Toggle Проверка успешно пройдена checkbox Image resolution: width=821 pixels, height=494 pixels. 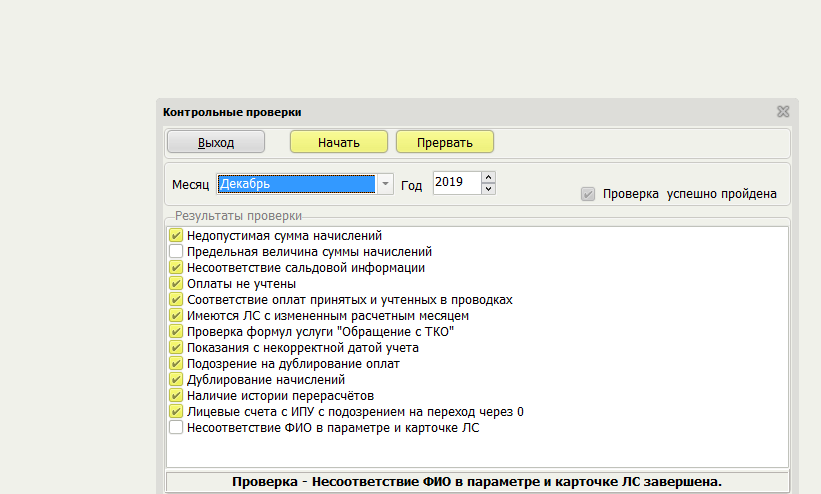[588, 194]
